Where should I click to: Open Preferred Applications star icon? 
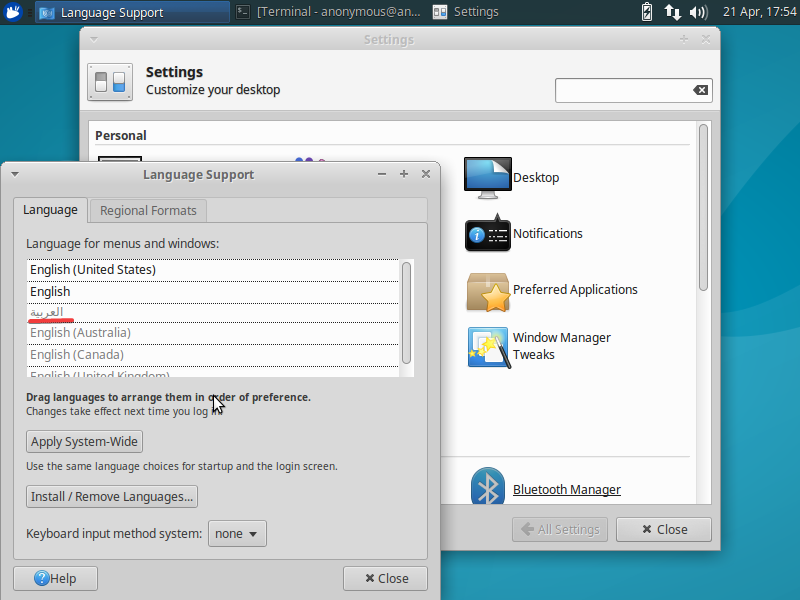[487, 290]
